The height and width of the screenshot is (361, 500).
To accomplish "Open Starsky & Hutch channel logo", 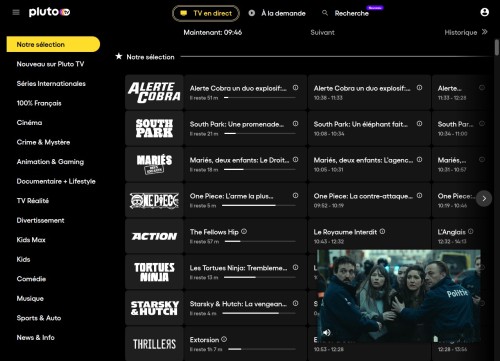I will [x=154, y=308].
